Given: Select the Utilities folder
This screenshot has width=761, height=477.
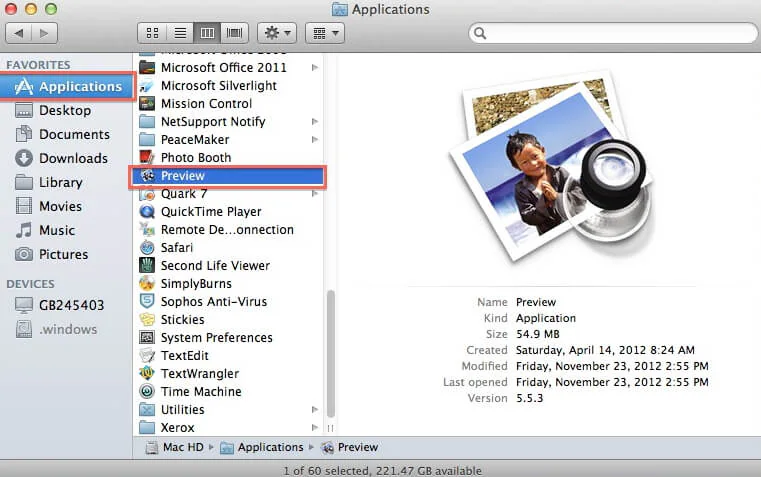Looking at the screenshot, I should click(228, 410).
